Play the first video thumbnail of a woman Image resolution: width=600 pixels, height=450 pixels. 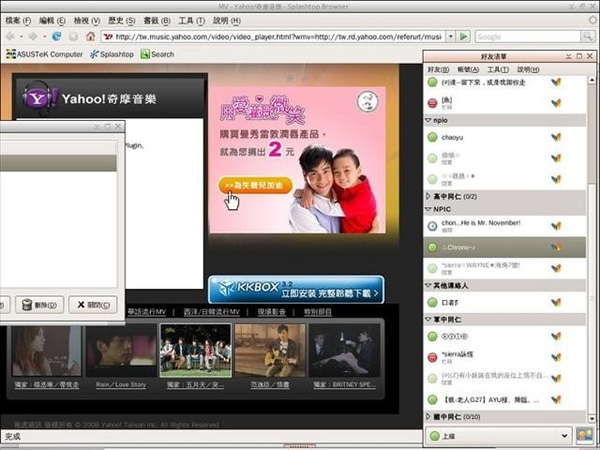coord(46,350)
